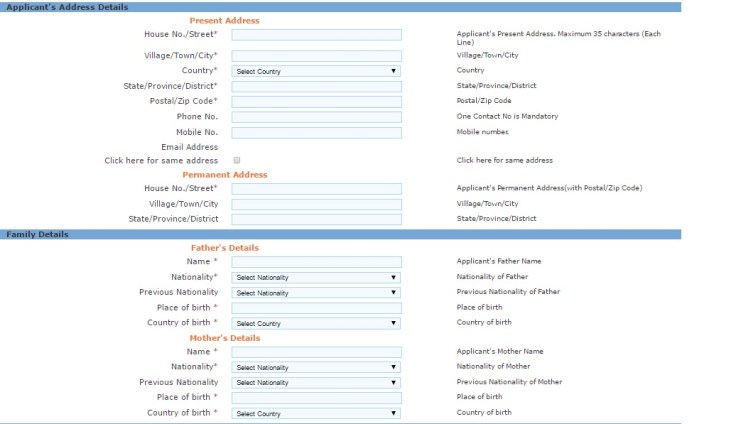
Task: Tick the same address checkbox
Action: 237,160
